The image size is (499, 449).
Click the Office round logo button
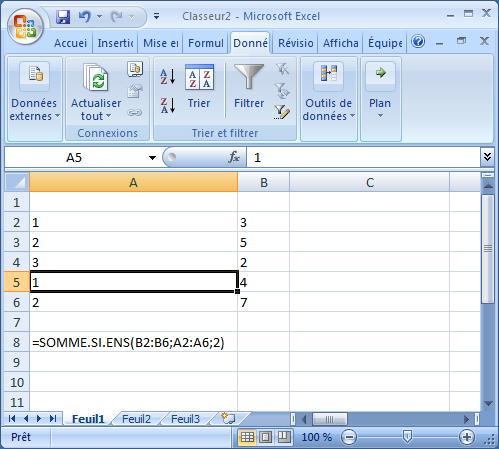pyautogui.click(x=26, y=26)
